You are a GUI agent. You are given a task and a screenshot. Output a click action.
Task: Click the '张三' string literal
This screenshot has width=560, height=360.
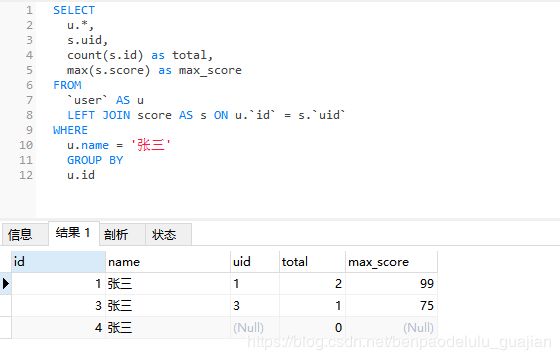pos(151,145)
